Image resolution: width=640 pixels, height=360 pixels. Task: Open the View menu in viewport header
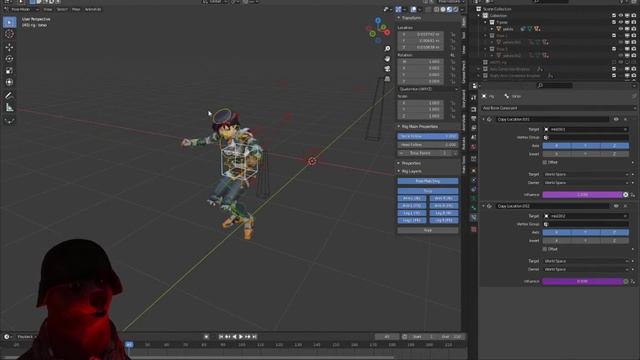coord(48,9)
